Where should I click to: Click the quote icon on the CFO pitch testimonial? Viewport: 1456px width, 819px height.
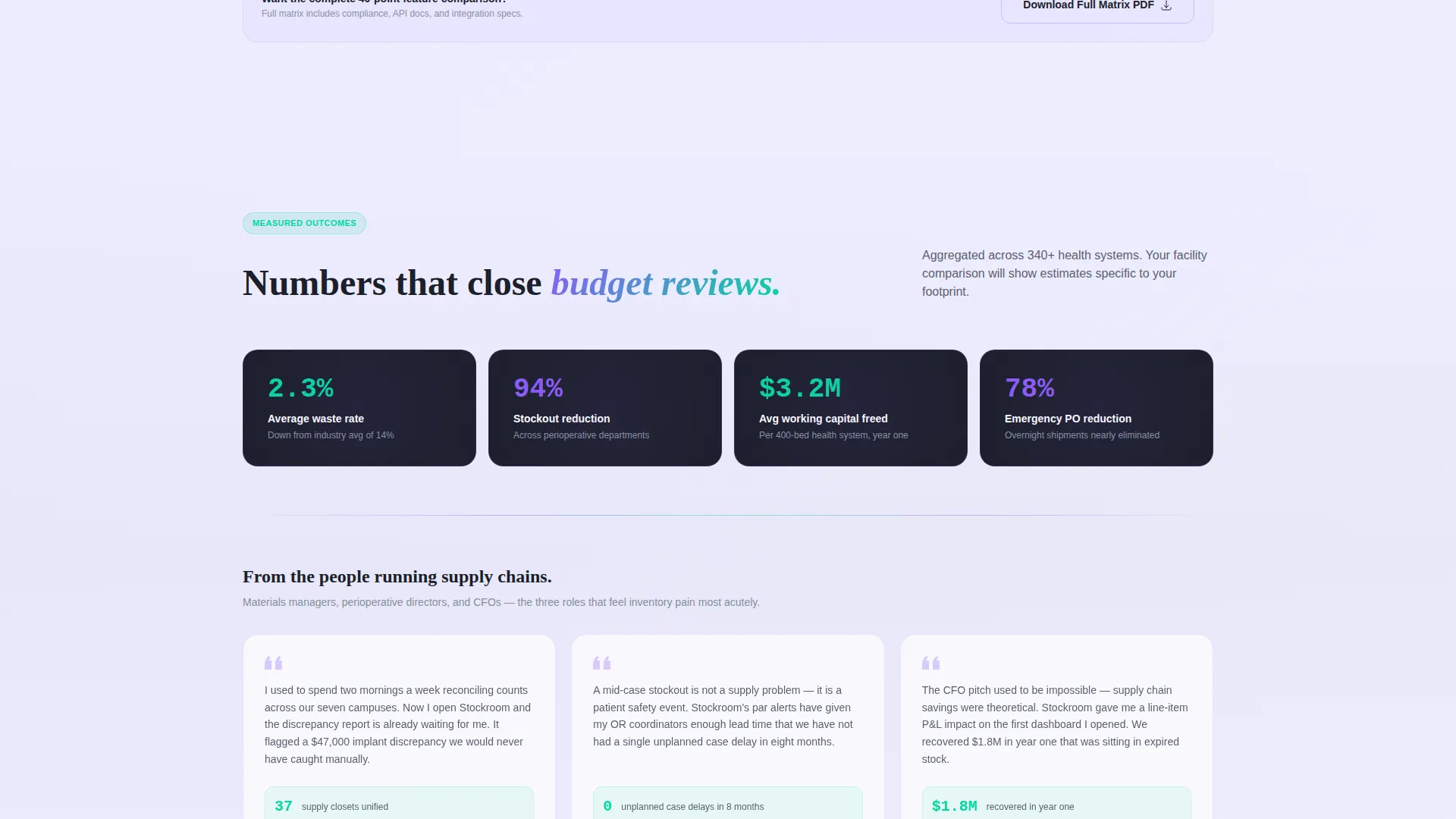(930, 663)
